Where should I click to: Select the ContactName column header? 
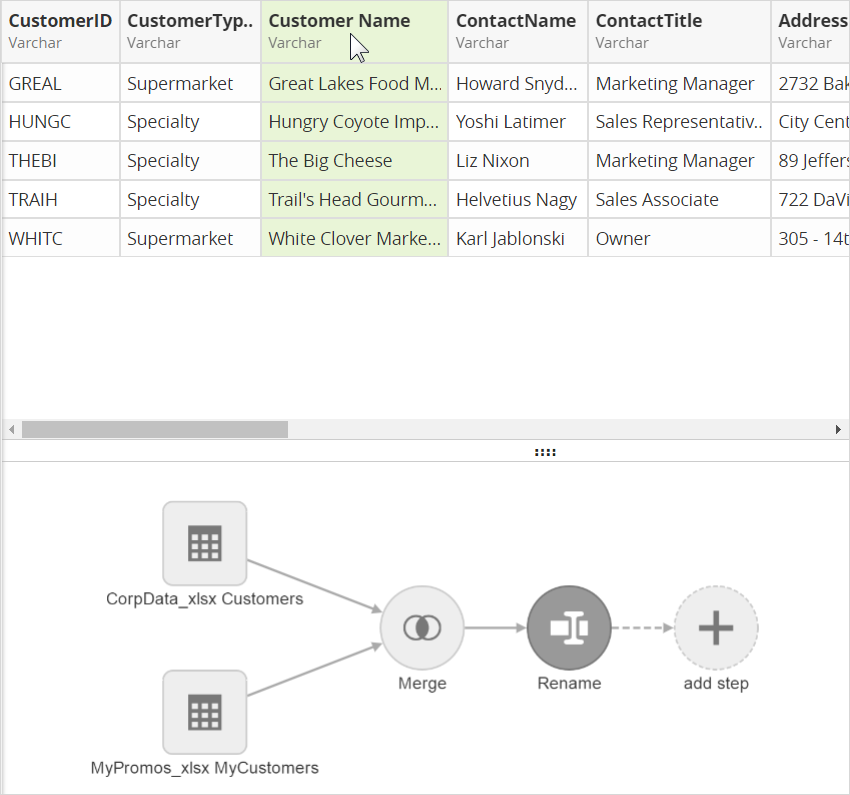pyautogui.click(x=517, y=31)
